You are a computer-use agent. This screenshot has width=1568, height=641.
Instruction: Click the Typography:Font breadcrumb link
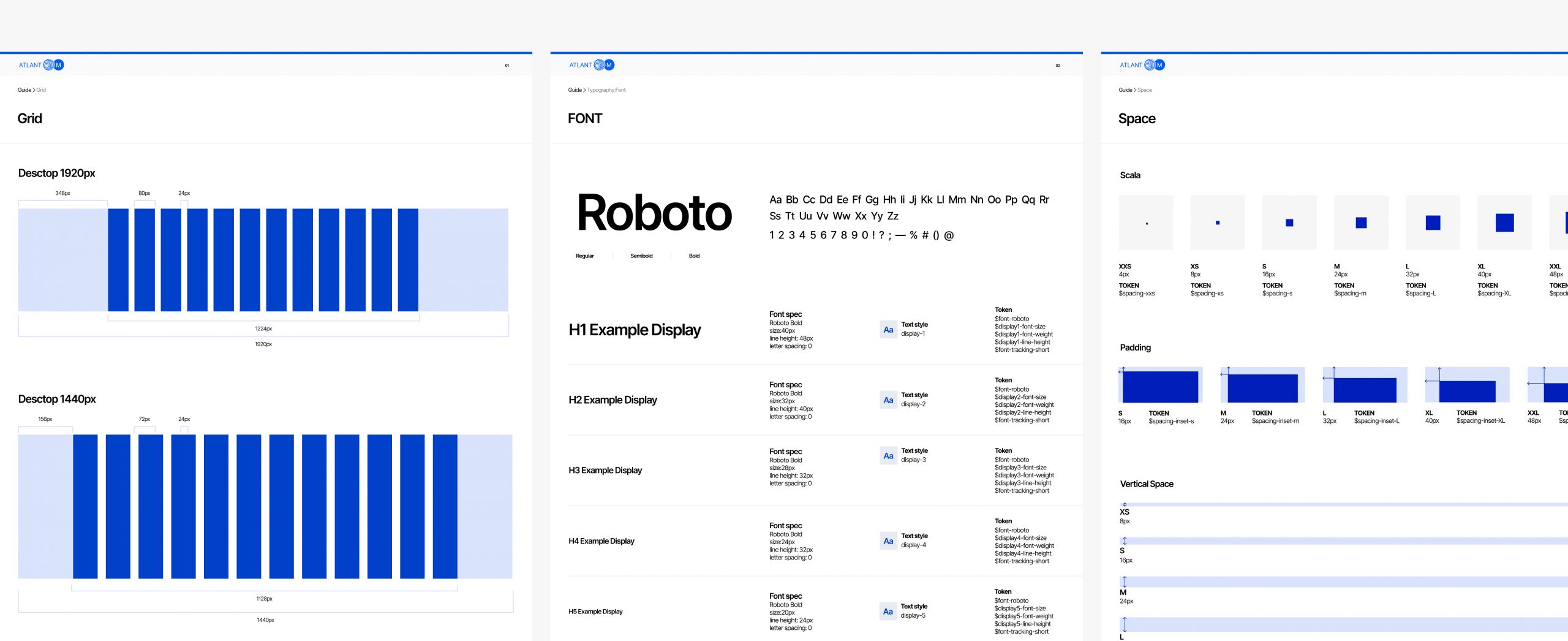coord(606,90)
